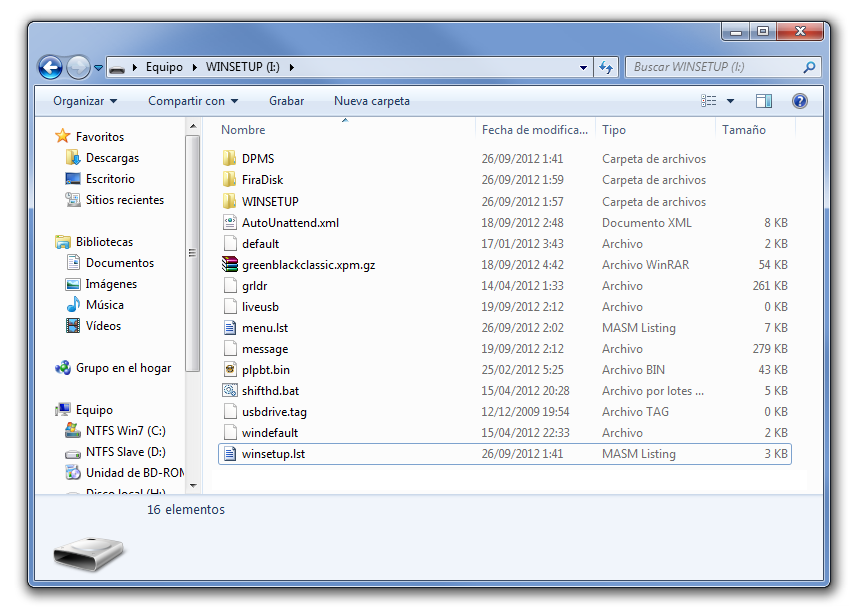Open the view options dropdown arrow
This screenshot has width=859, height=609.
(730, 101)
